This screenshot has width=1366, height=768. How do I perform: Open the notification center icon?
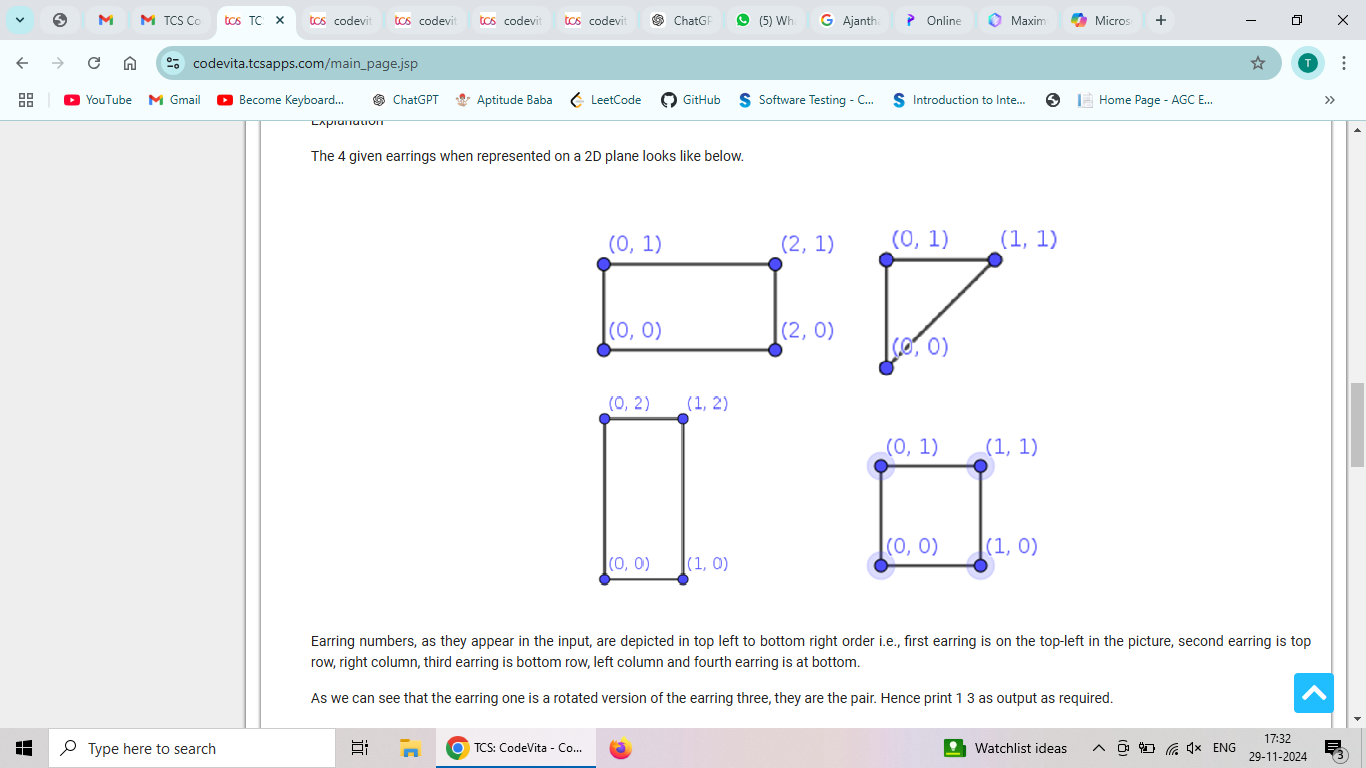point(1335,748)
